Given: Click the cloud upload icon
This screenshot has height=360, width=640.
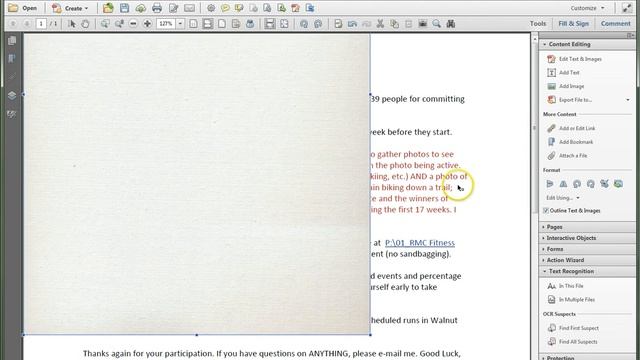Looking at the screenshot, I should [x=140, y=8].
